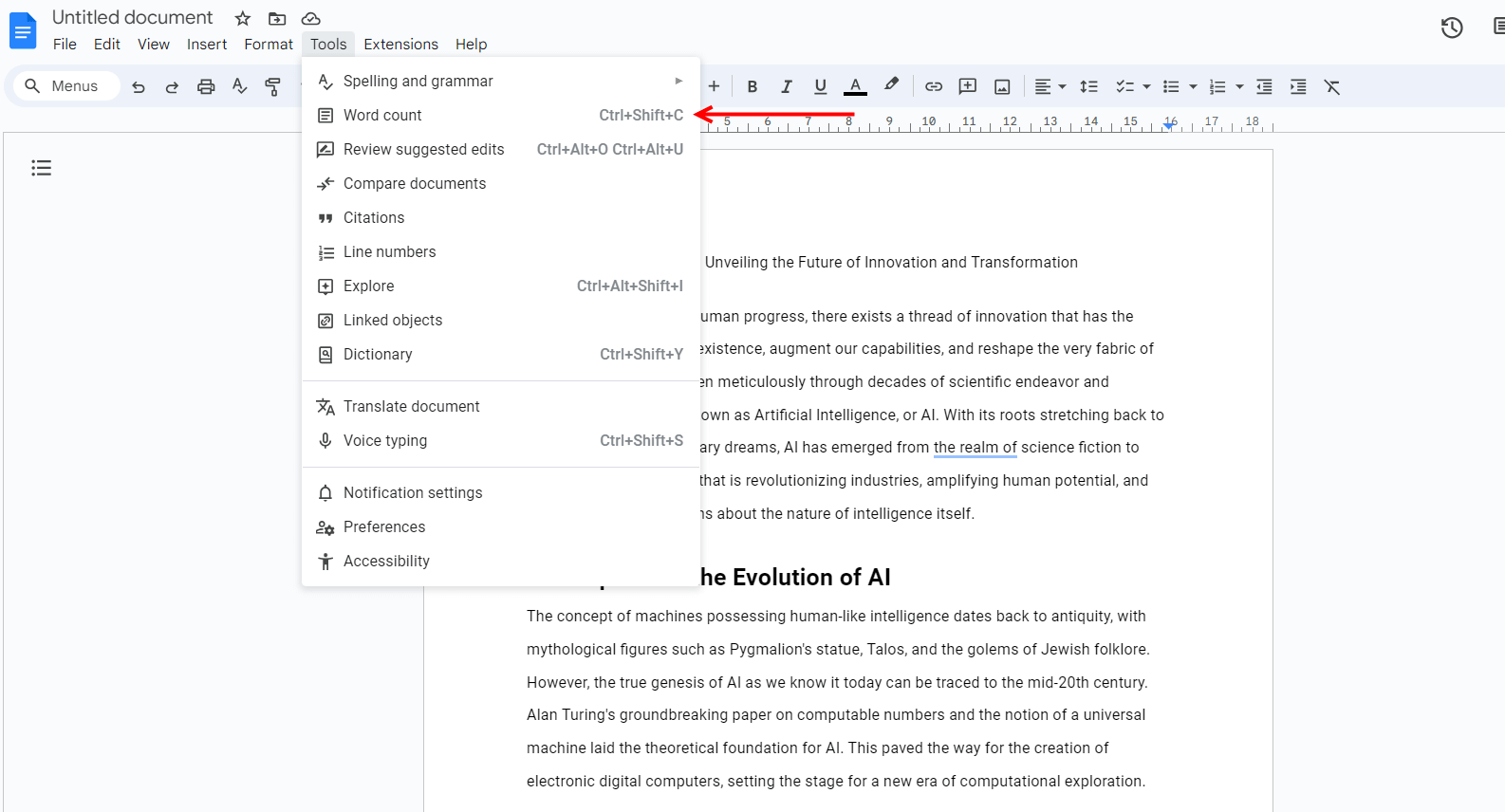This screenshot has height=812, width=1505.
Task: Click the insert image icon
Action: pyautogui.click(x=1002, y=86)
